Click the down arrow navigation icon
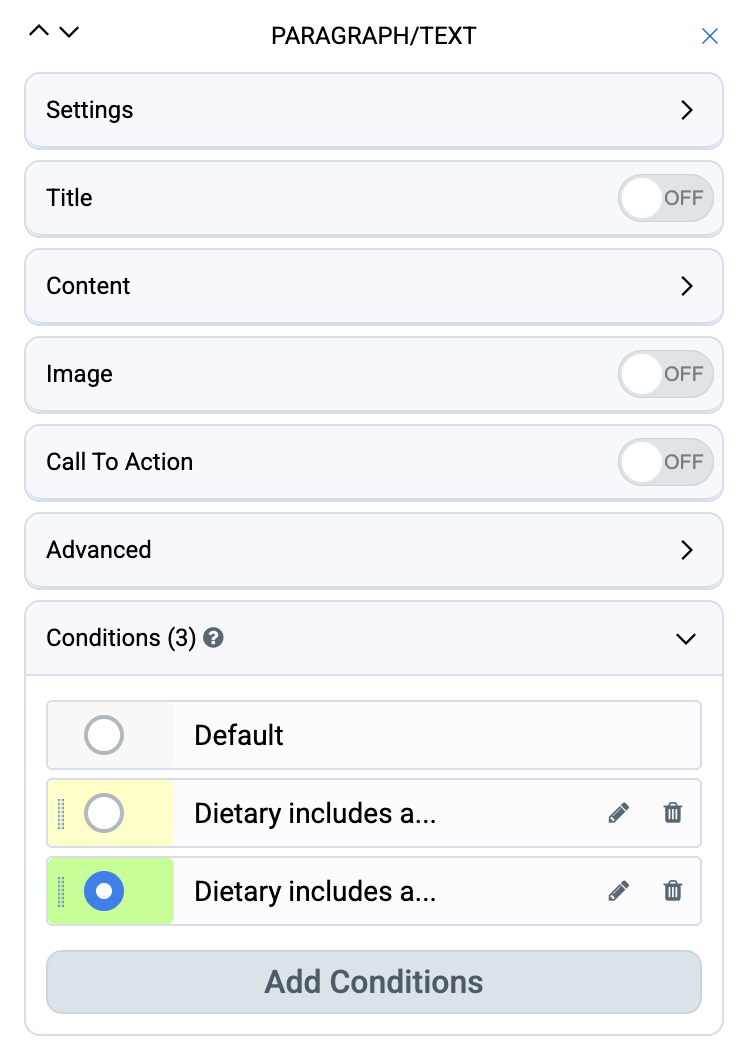The width and height of the screenshot is (748, 1054). point(69,32)
